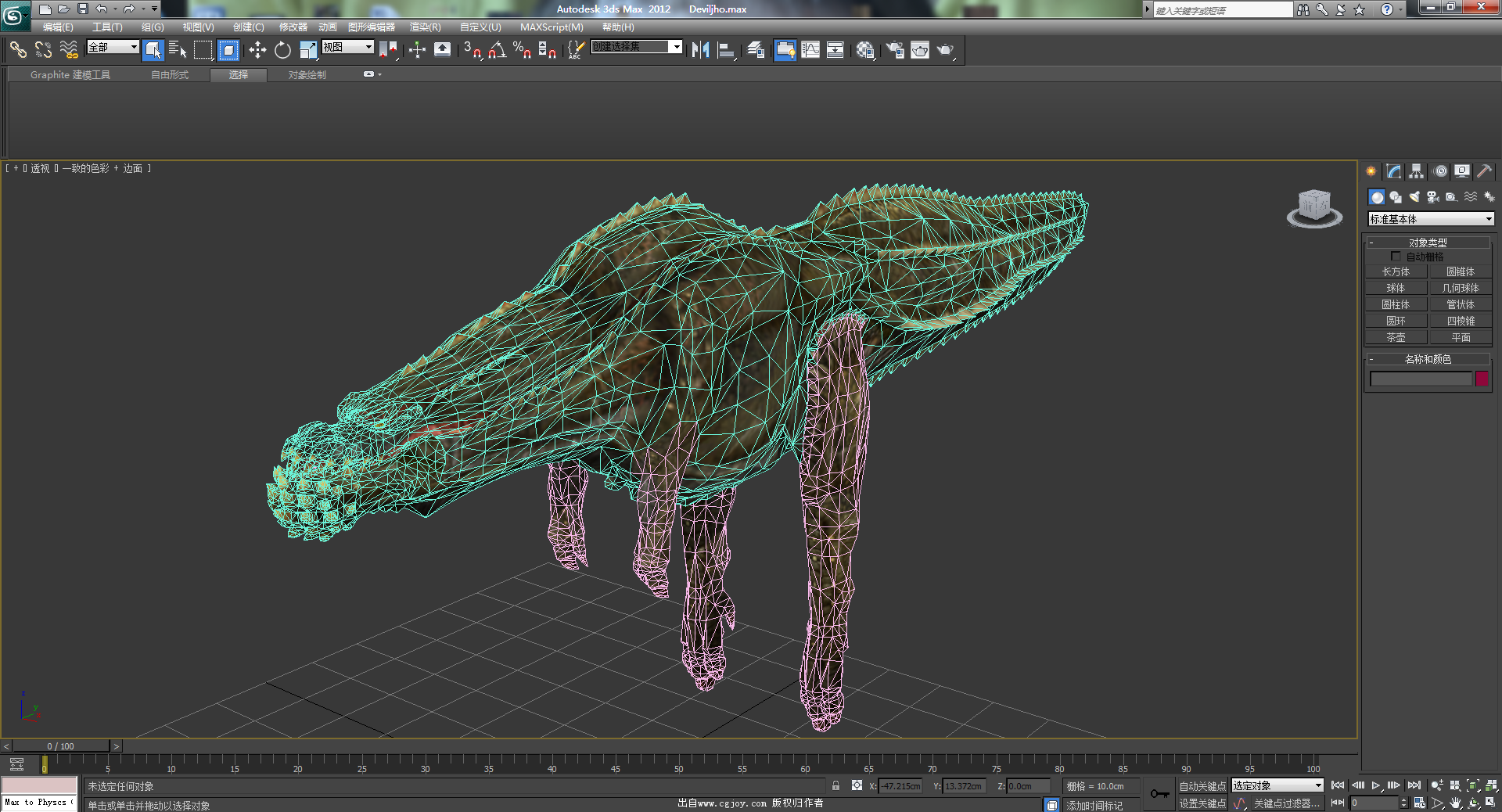
Task: Open Edit Named Selection Sets icon
Action: click(x=576, y=50)
